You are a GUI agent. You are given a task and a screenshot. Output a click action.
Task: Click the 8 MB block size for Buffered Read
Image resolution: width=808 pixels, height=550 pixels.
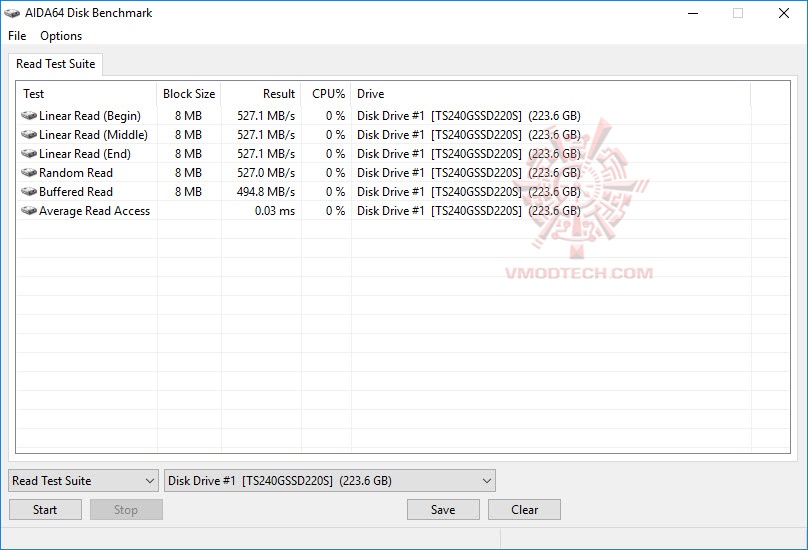tap(188, 192)
